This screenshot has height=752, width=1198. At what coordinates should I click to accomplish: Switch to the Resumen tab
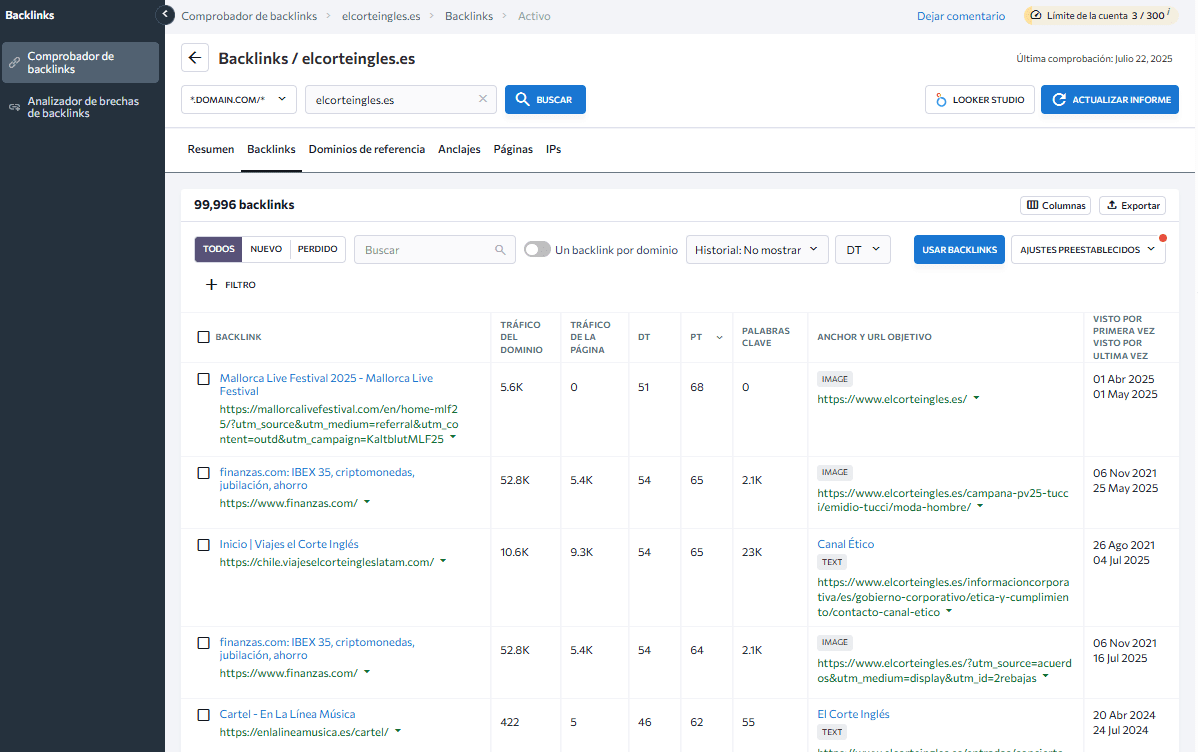211,149
